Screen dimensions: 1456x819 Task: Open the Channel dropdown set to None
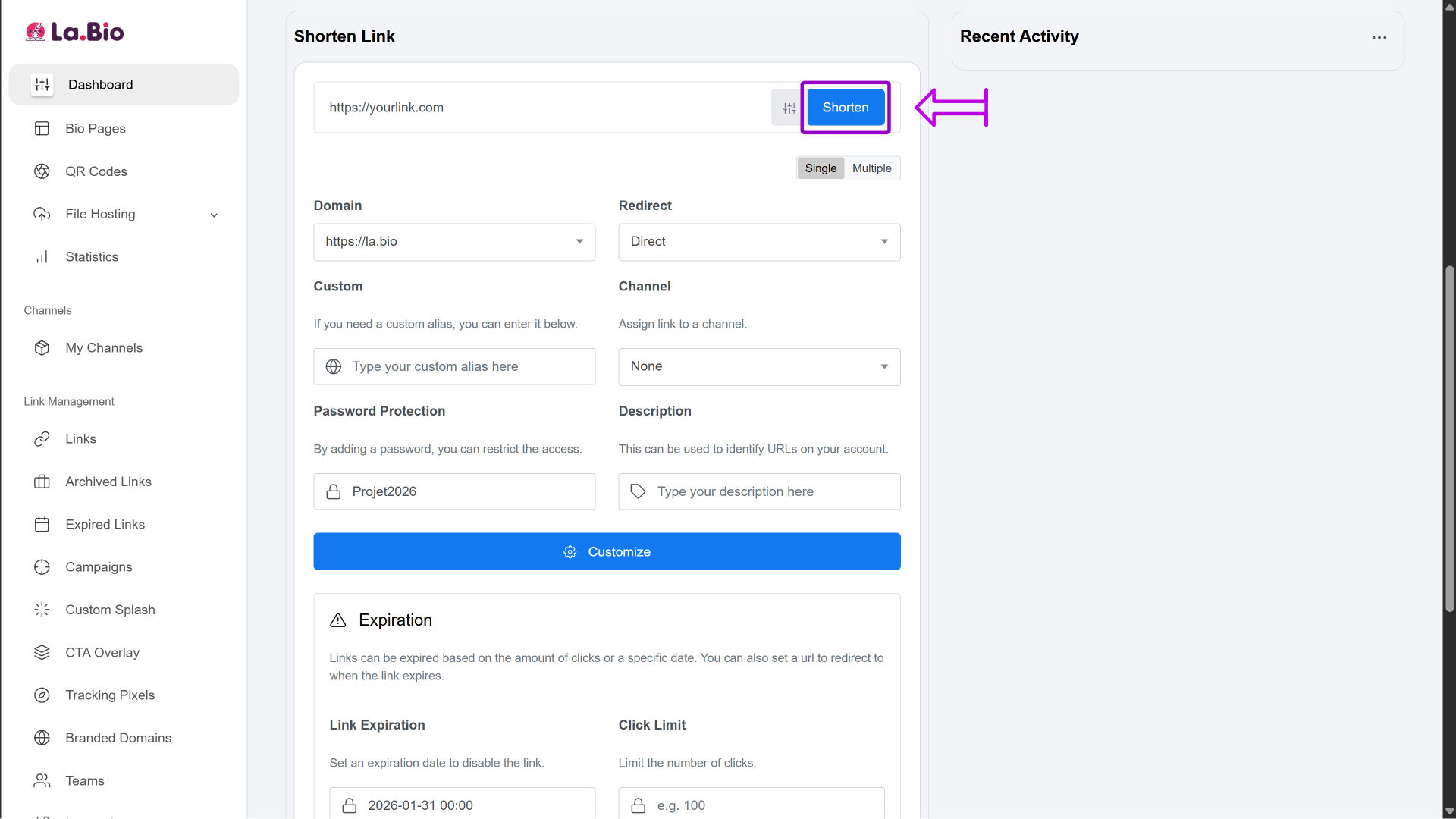[x=758, y=366]
